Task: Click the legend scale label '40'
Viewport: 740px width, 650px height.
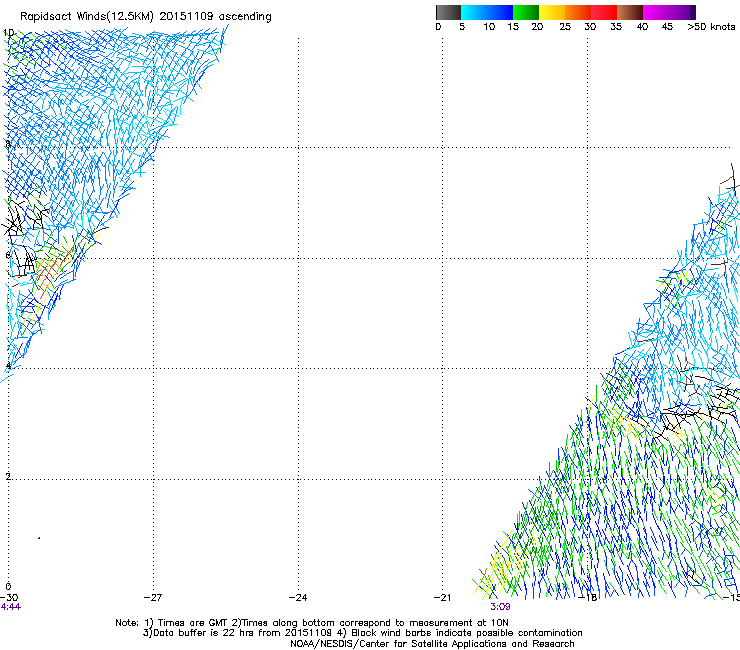Action: [642, 27]
